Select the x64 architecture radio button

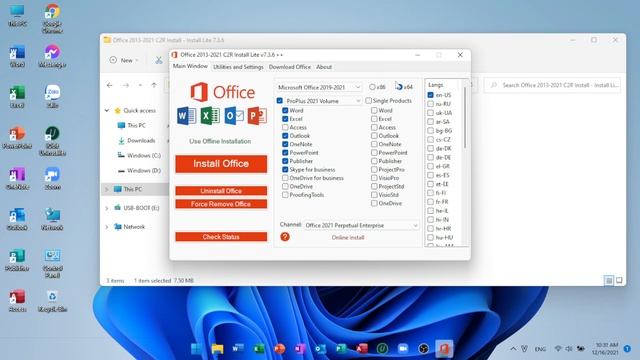coord(399,87)
